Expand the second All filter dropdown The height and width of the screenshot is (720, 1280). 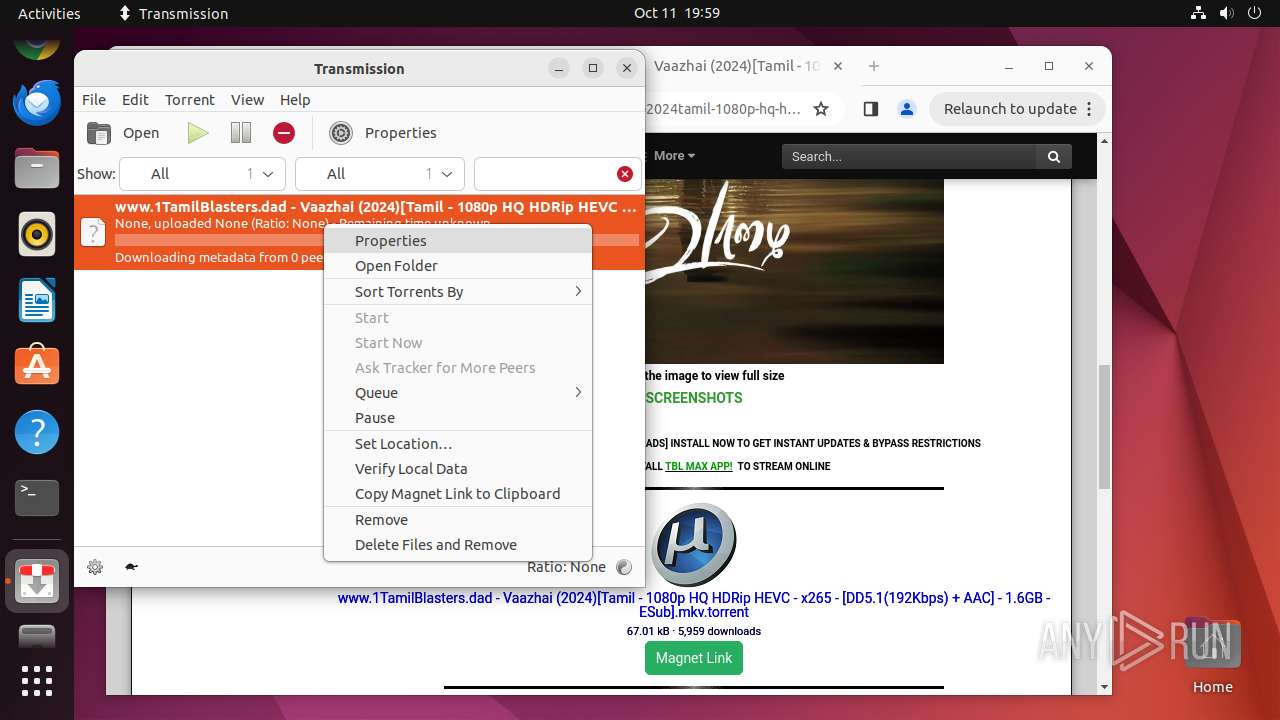(380, 174)
